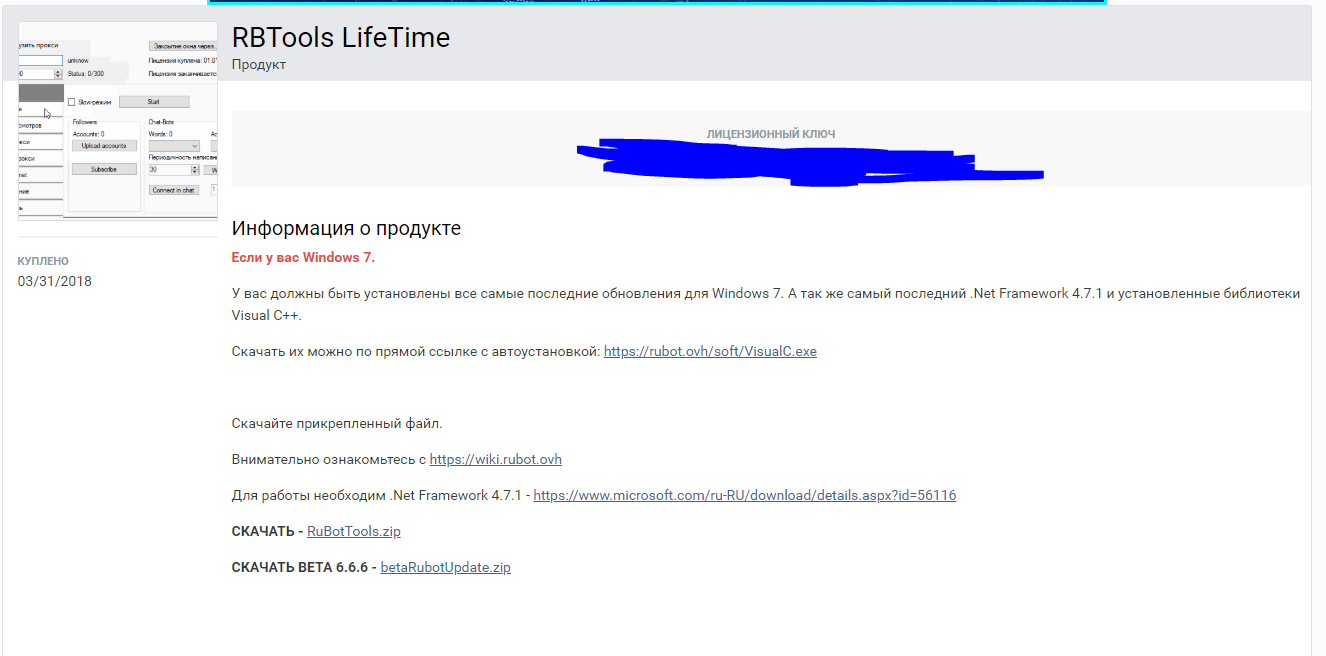1326x656 pixels.
Task: Open the VisualC.exe direct download link
Action: (x=710, y=352)
